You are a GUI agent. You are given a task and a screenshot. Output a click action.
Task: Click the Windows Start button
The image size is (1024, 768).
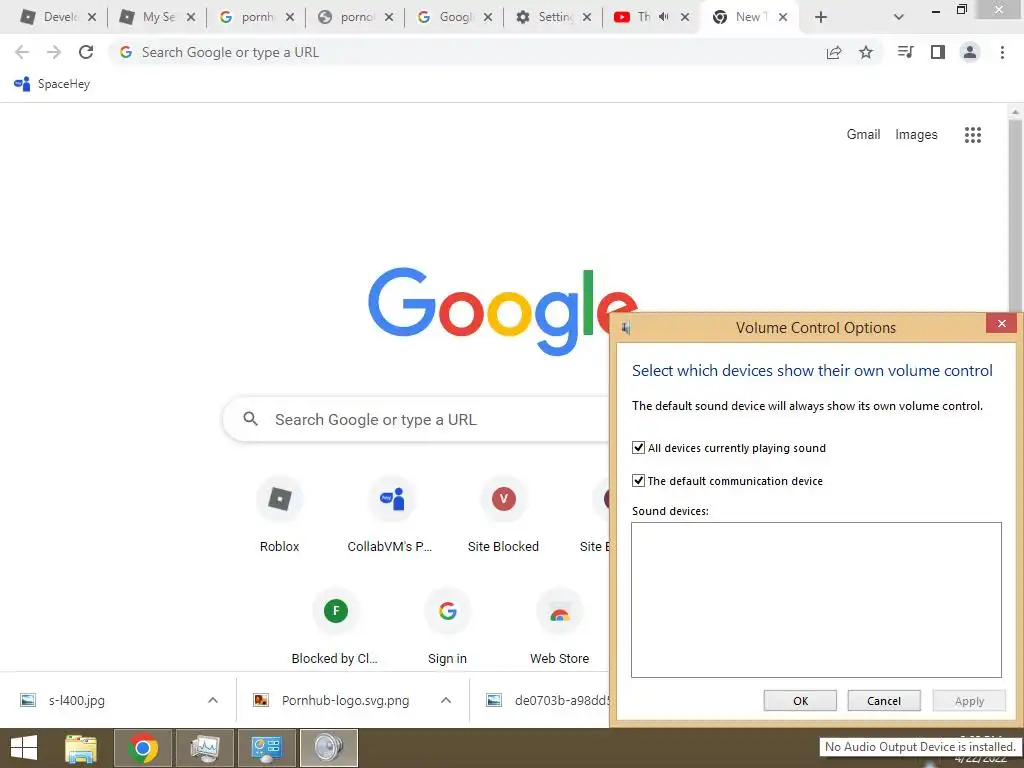click(24, 748)
